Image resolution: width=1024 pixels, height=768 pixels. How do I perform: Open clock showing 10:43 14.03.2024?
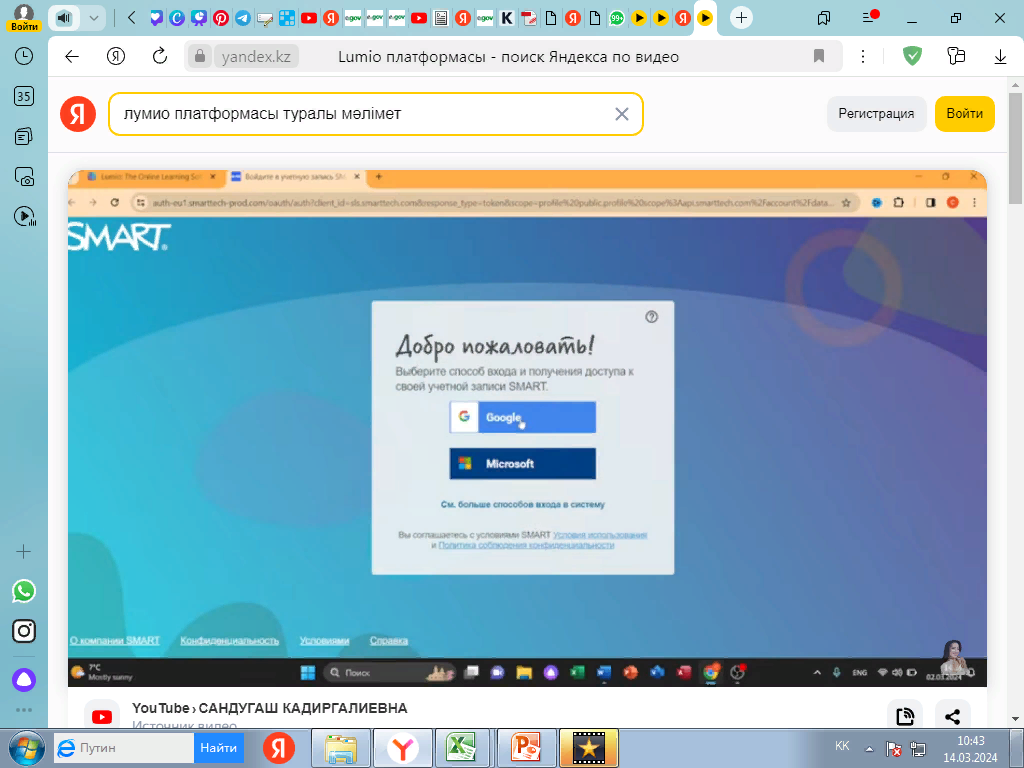tap(970, 749)
